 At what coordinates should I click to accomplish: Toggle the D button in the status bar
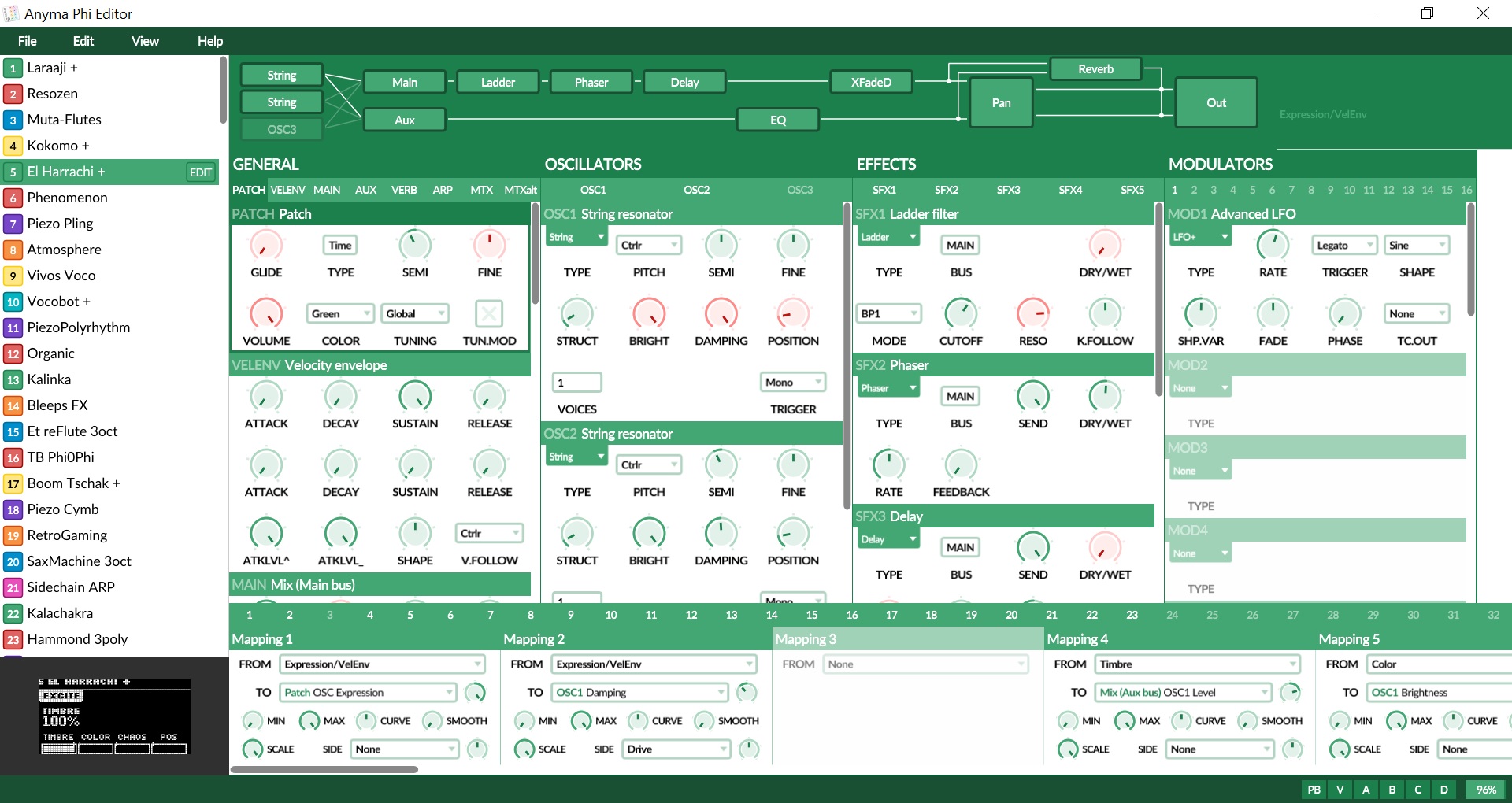1443,790
